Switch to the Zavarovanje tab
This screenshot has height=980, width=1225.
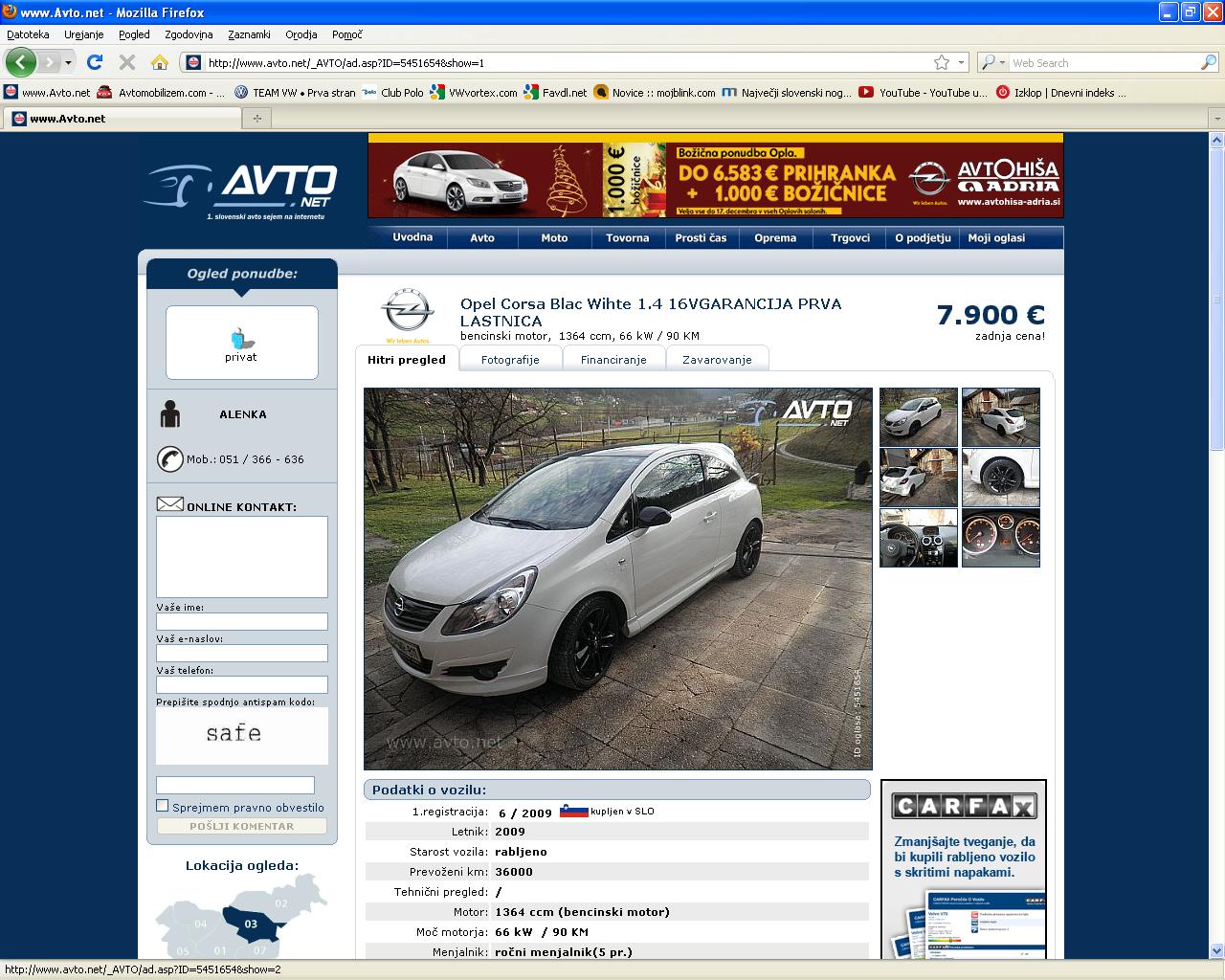(x=717, y=360)
